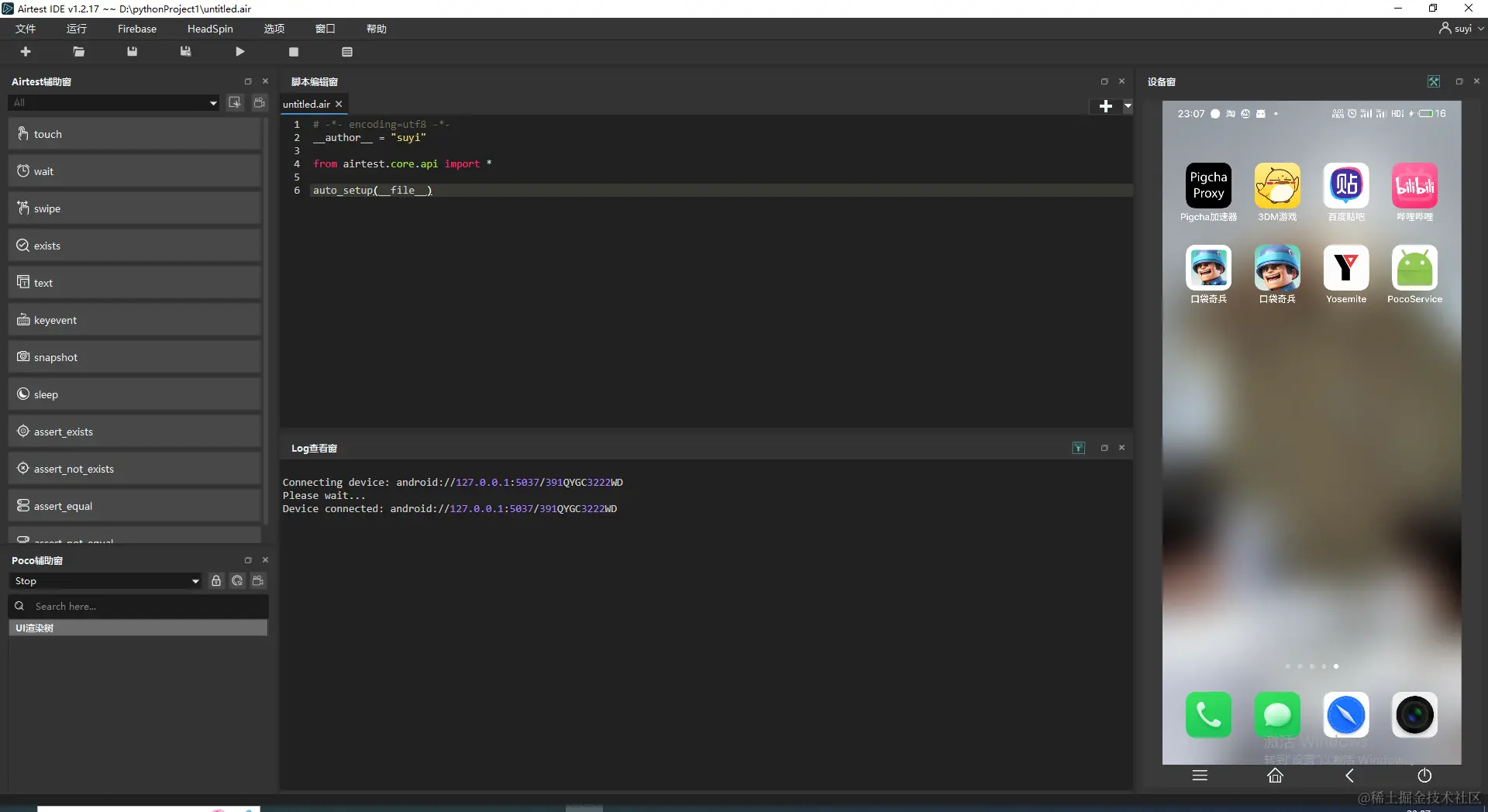Viewport: 1488px width, 812px height.
Task: Open the 窗口 menu
Action: pyautogui.click(x=325, y=29)
